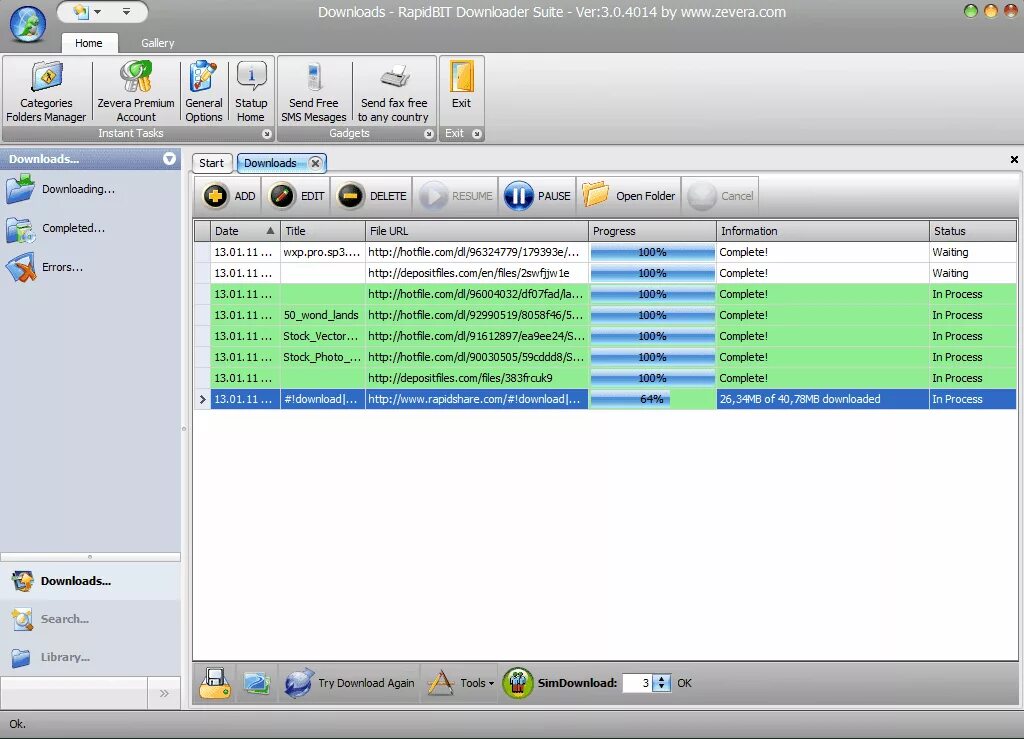
Task: Click the depositfiles.com/en/files/2swfjjw1e URL
Action: pyautogui.click(x=469, y=274)
